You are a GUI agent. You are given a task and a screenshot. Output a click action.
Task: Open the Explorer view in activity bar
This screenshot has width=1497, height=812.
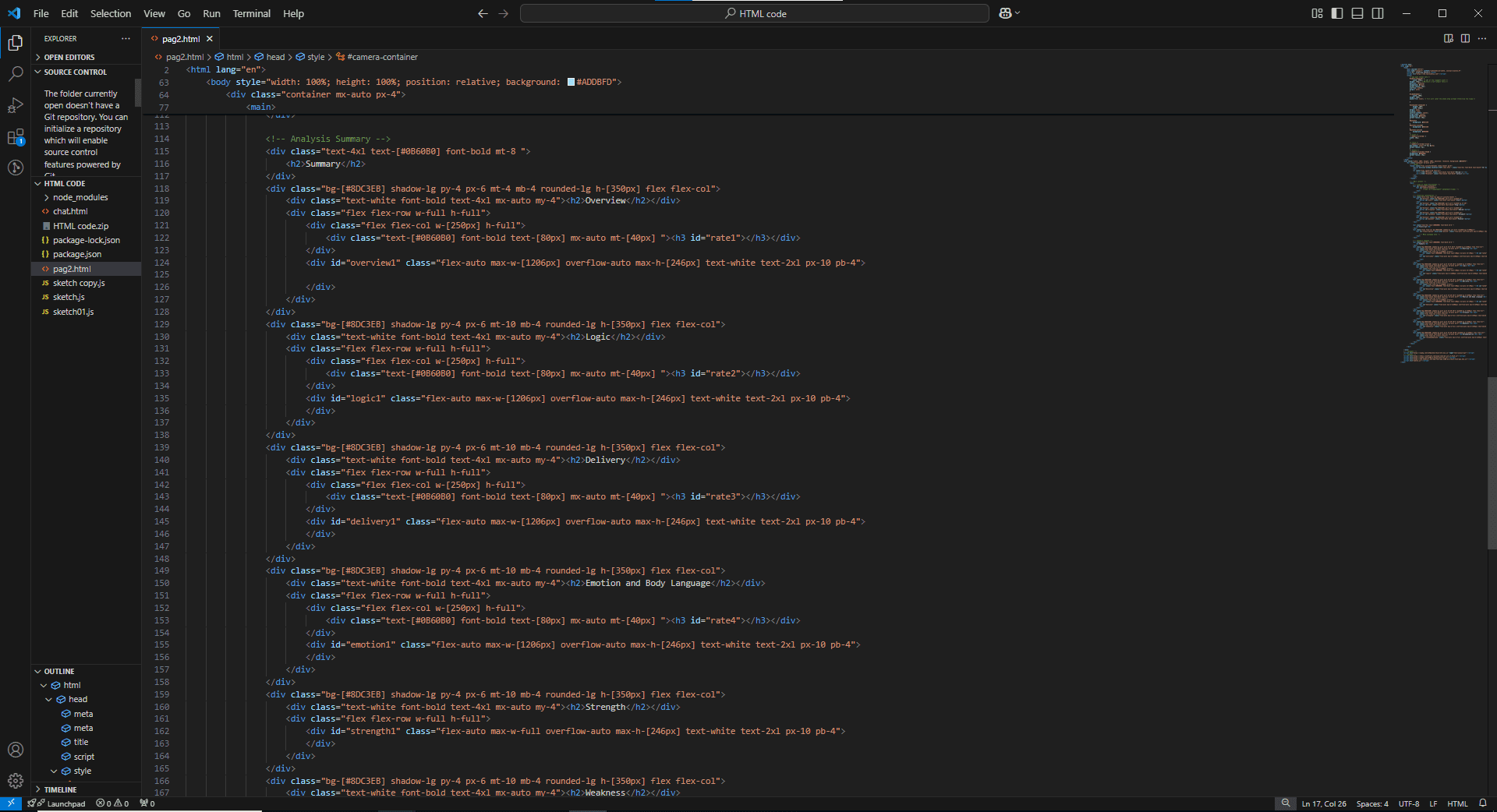(x=15, y=43)
